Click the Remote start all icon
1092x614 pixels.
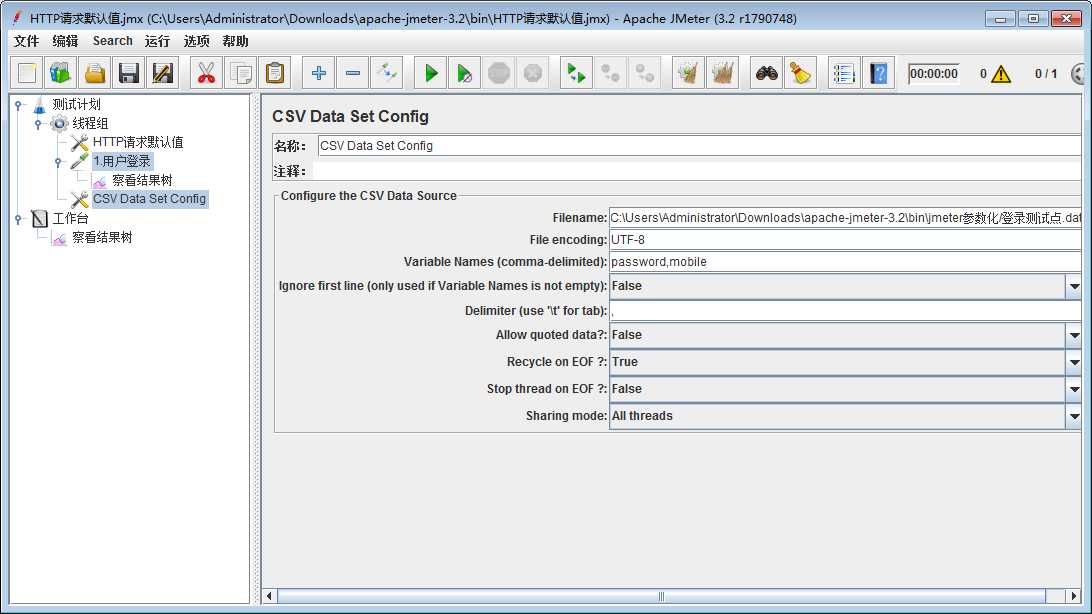(576, 73)
